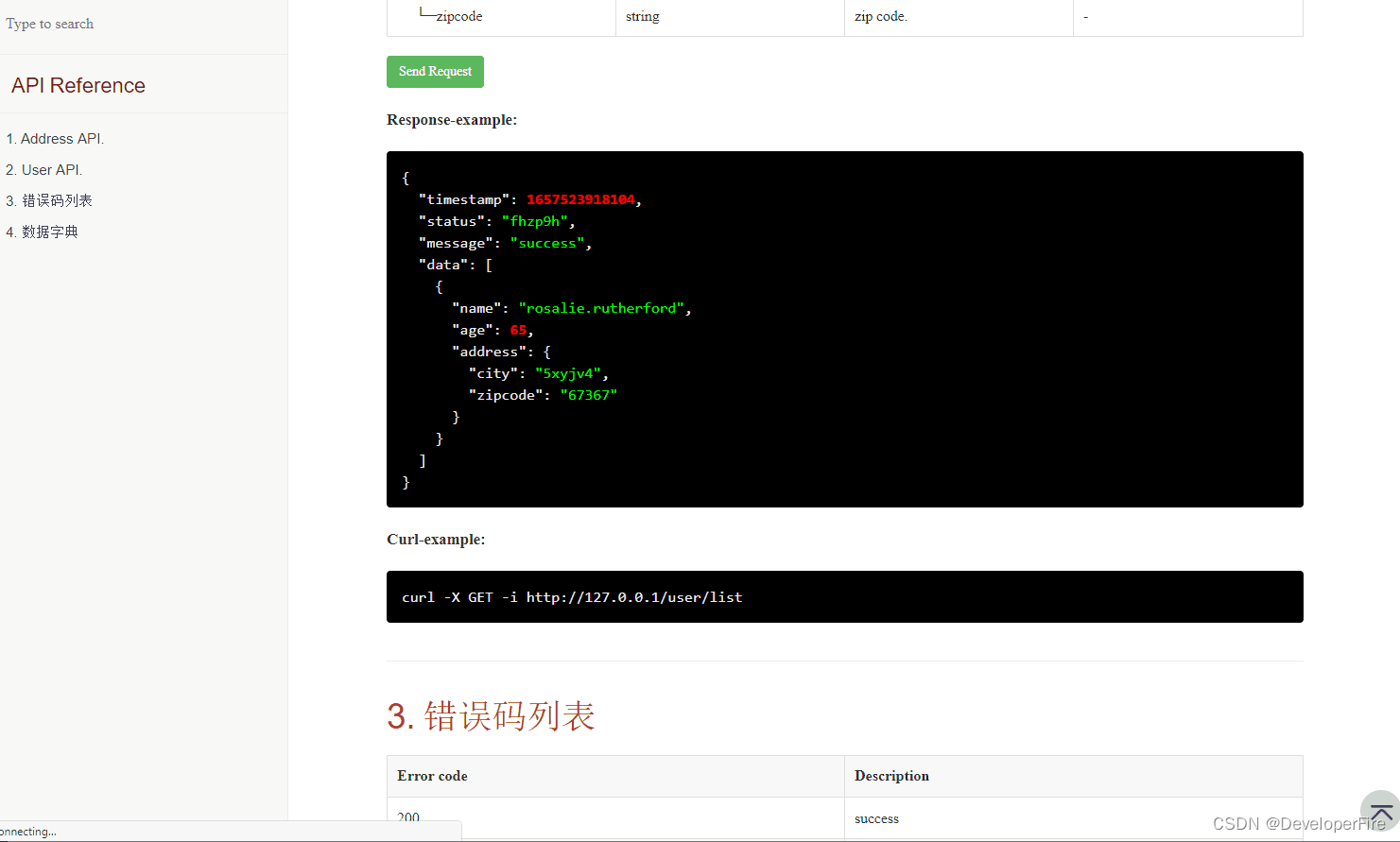
Task: Select the name value "rosalie.rutherford"
Action: pyautogui.click(x=601, y=308)
